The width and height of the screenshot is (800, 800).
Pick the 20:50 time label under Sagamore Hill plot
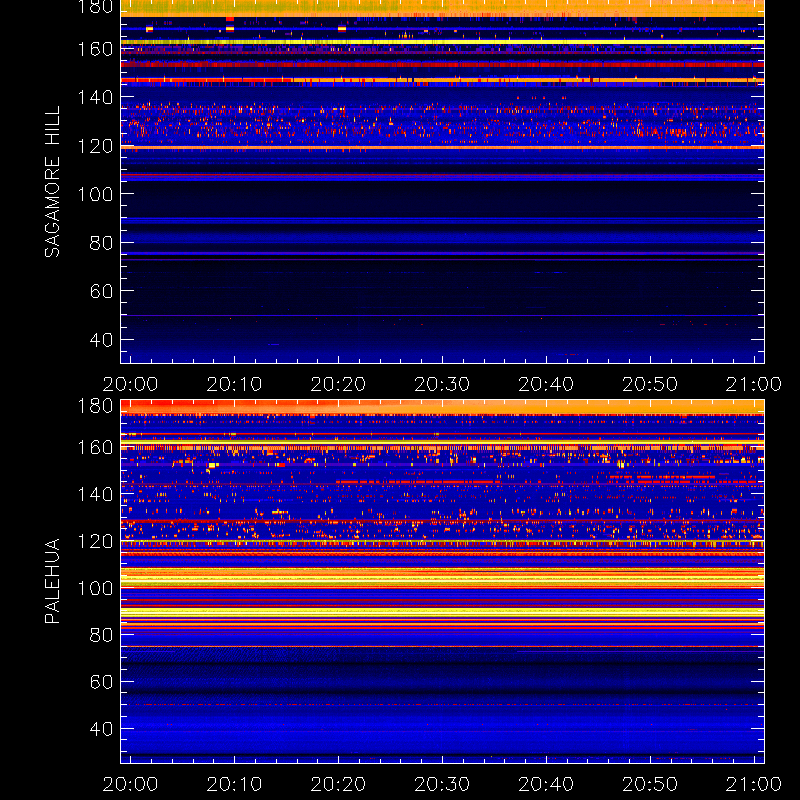(650, 384)
